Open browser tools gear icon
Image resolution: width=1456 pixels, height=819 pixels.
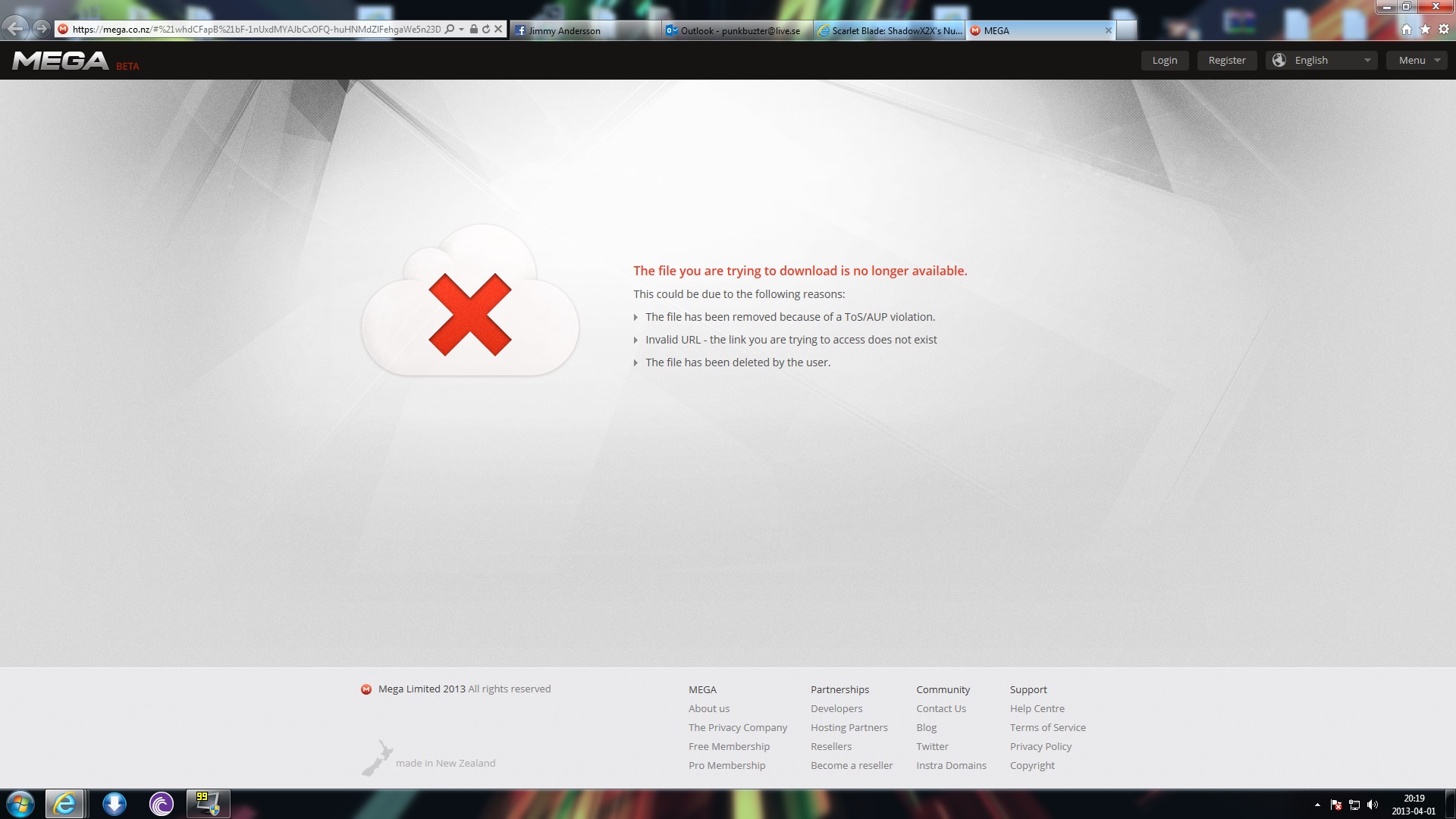pos(1443,30)
